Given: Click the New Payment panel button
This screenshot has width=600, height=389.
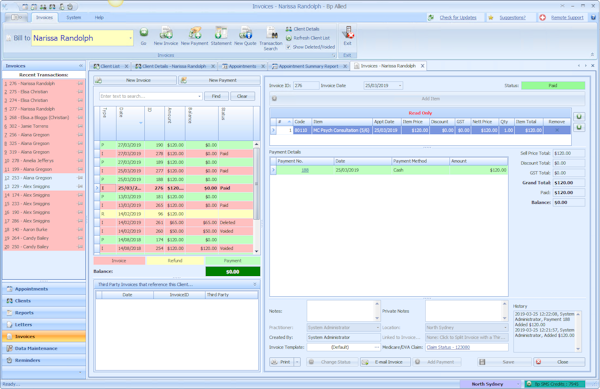Looking at the screenshot, I should tap(219, 80).
